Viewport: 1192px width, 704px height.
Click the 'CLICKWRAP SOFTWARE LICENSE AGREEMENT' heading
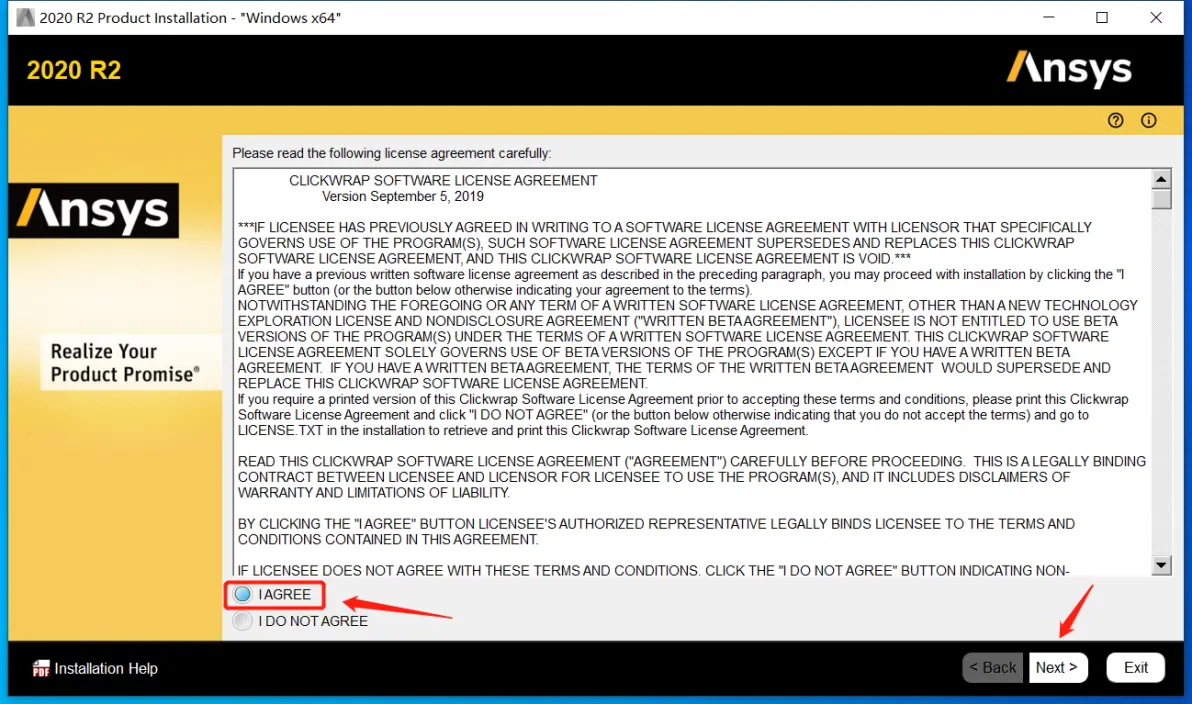[x=443, y=180]
